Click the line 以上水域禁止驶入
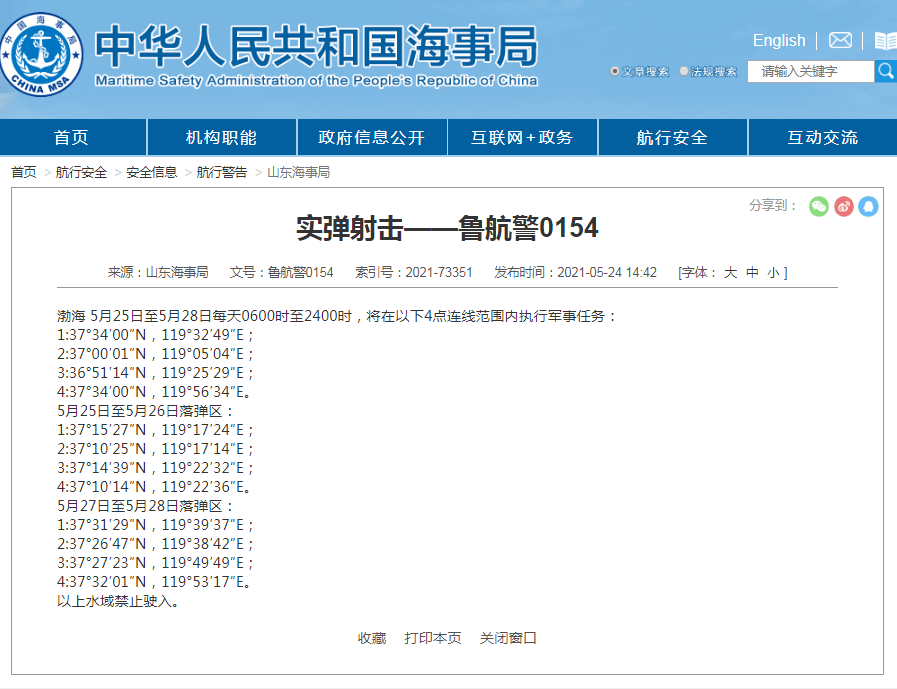Screen dimensions: 897x689 click(118, 601)
